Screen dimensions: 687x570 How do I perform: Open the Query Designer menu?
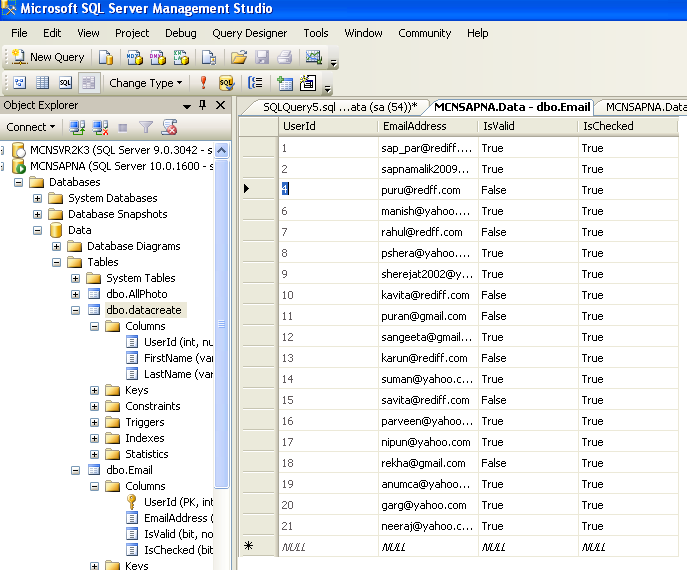[250, 33]
